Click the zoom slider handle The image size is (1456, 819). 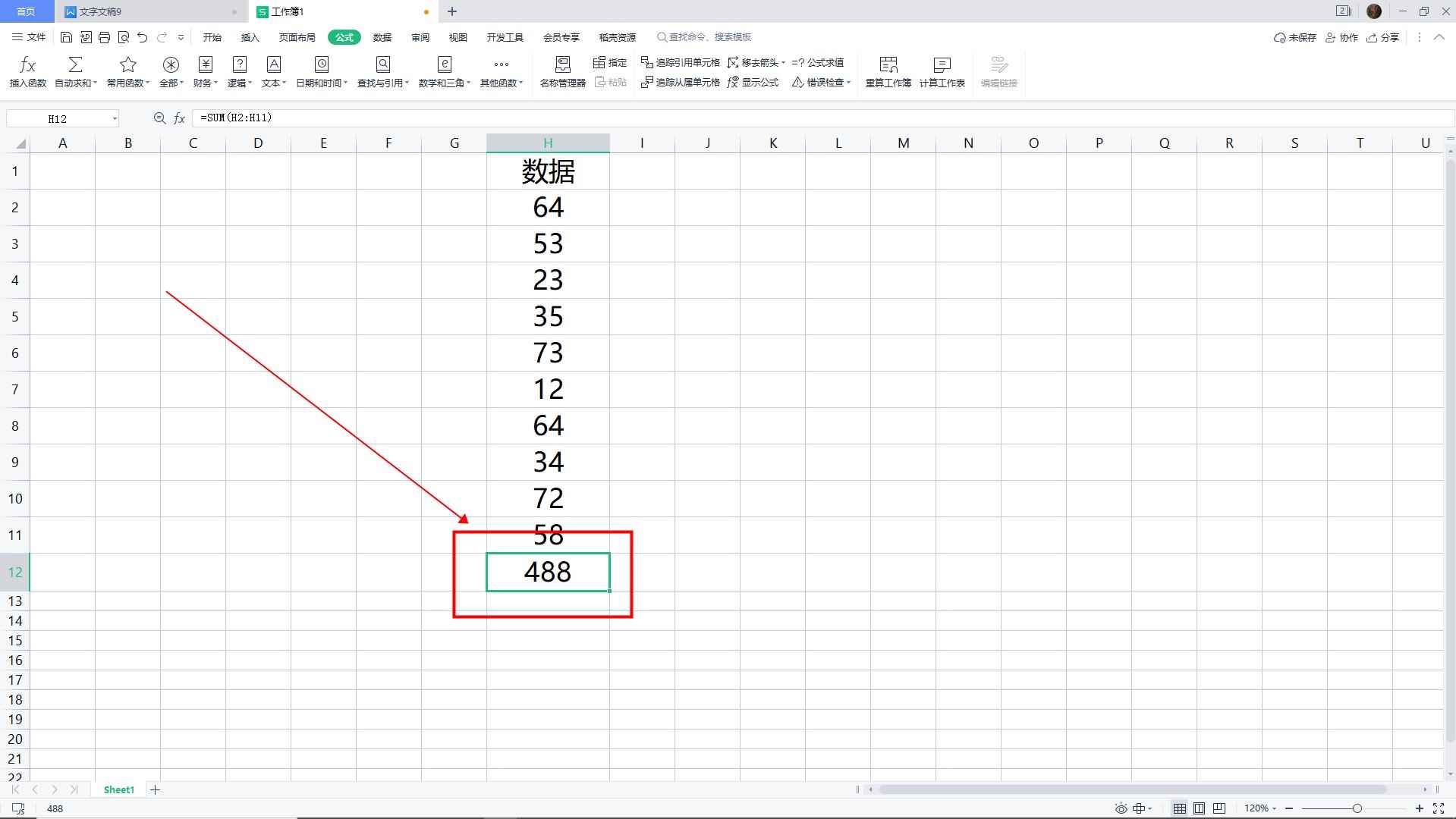[1357, 808]
